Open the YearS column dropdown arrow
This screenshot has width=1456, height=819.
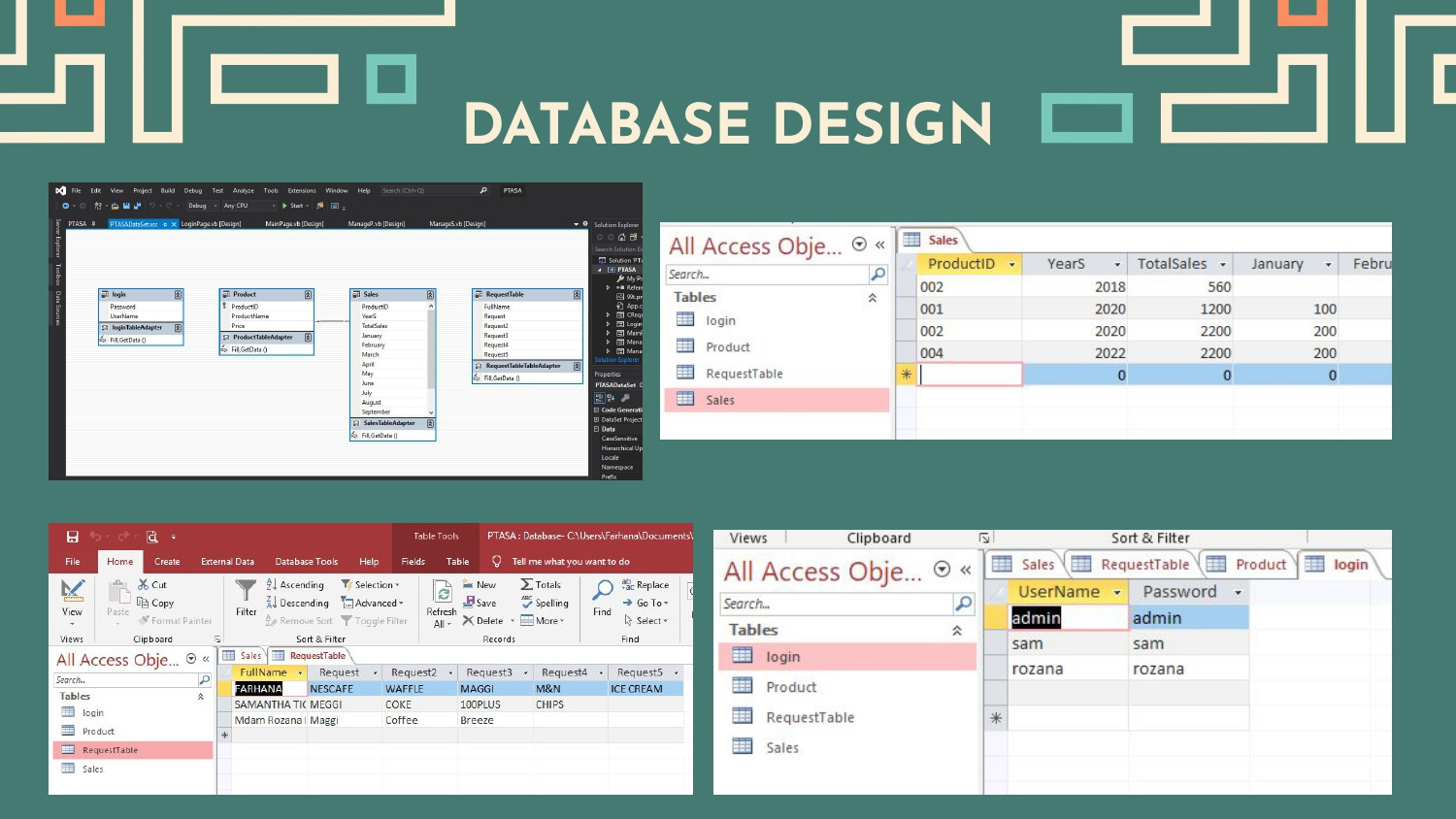[x=1117, y=265]
